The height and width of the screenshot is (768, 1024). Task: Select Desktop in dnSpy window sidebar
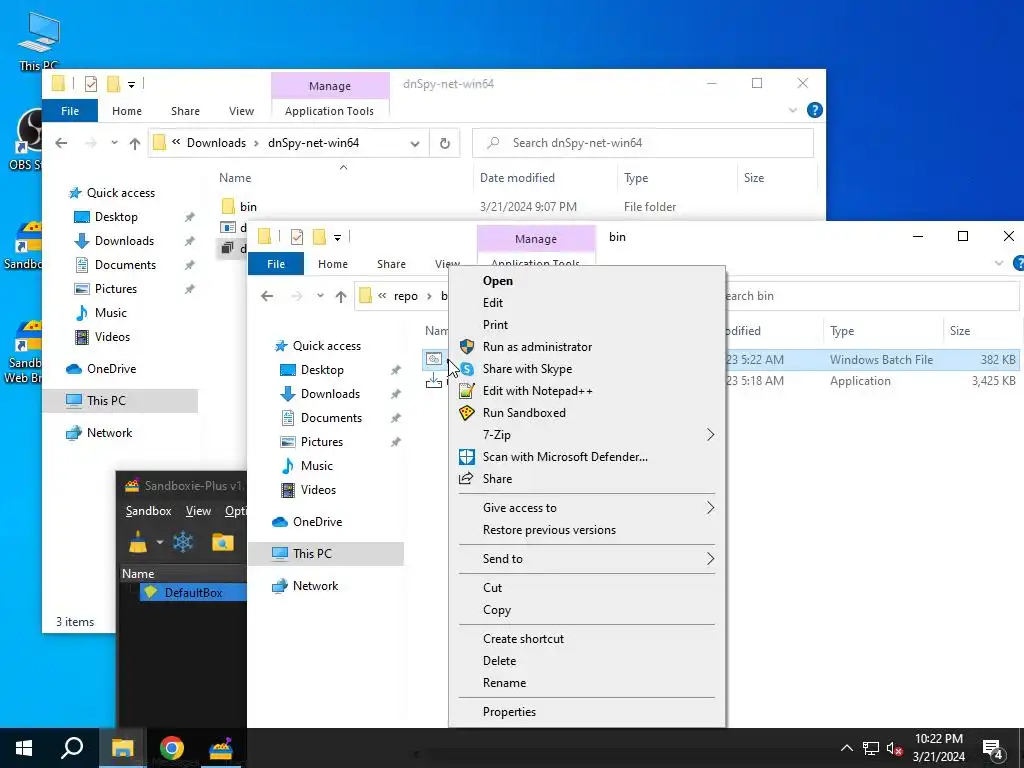pos(116,217)
